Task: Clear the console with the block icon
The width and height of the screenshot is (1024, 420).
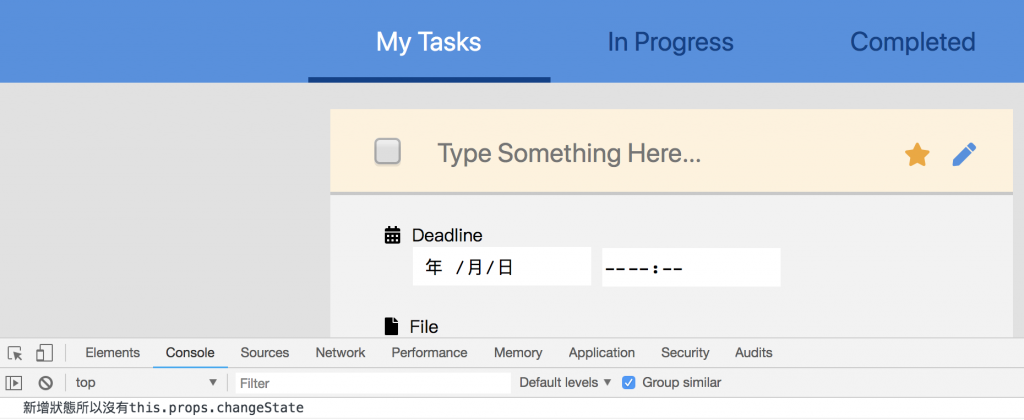Action: [45, 382]
